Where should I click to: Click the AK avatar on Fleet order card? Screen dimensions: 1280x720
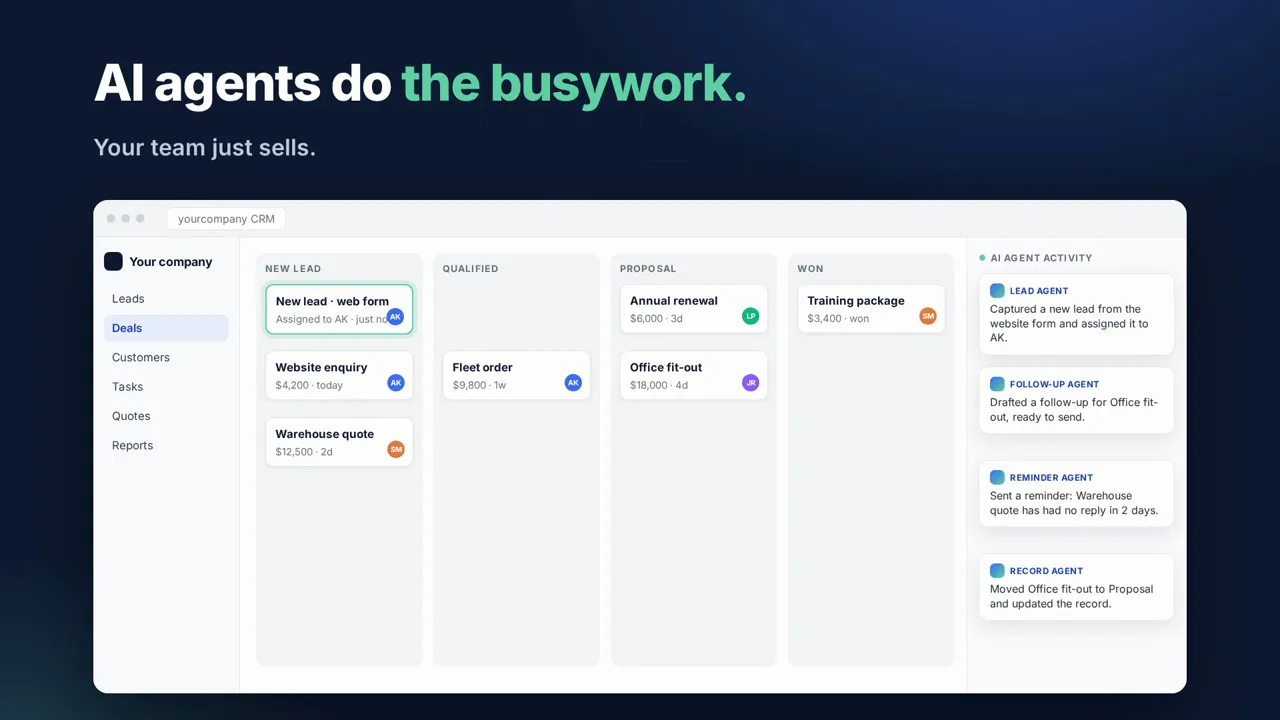click(x=573, y=382)
